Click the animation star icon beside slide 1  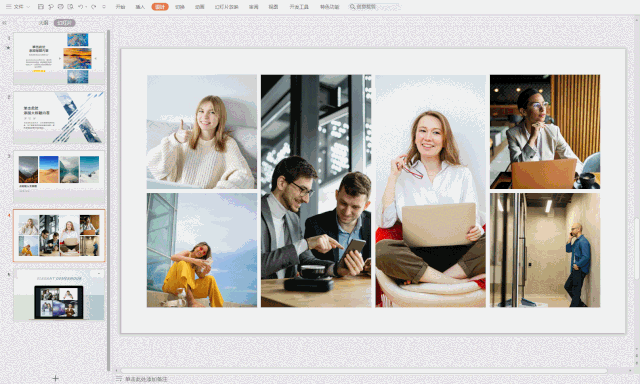(x=8, y=47)
